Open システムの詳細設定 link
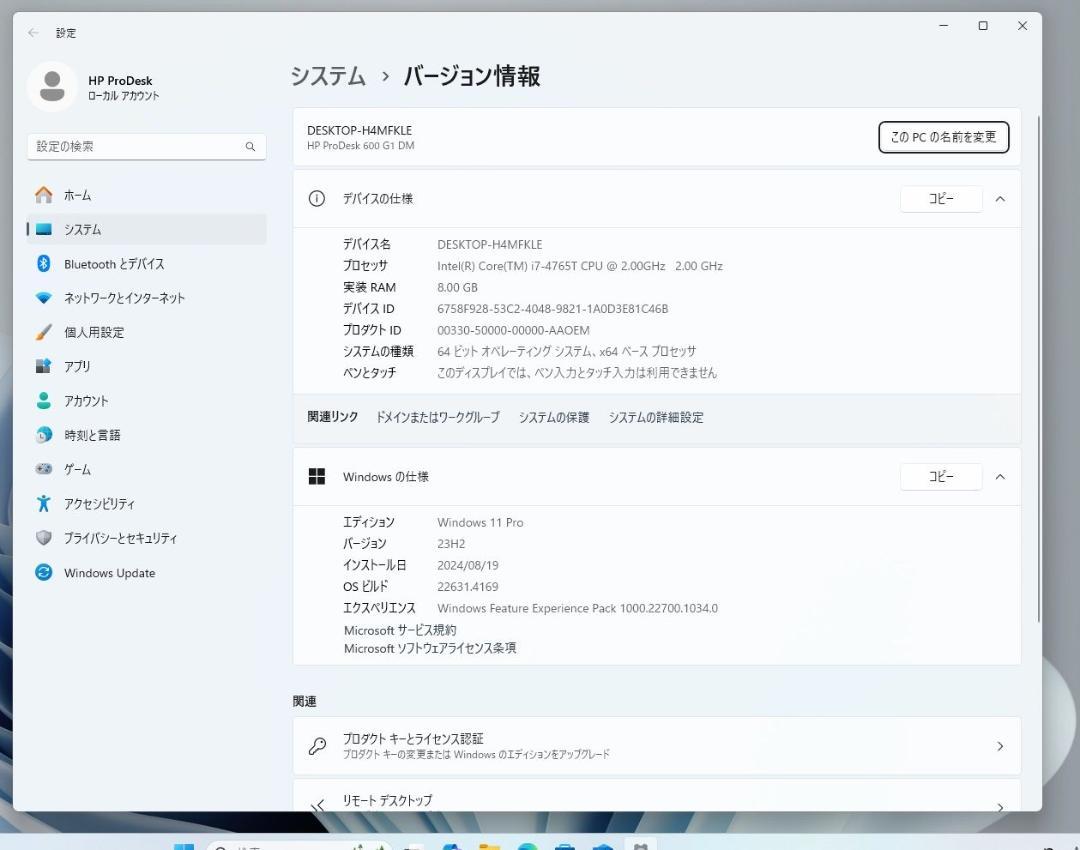Screen dimensions: 1080x850 pos(656,417)
